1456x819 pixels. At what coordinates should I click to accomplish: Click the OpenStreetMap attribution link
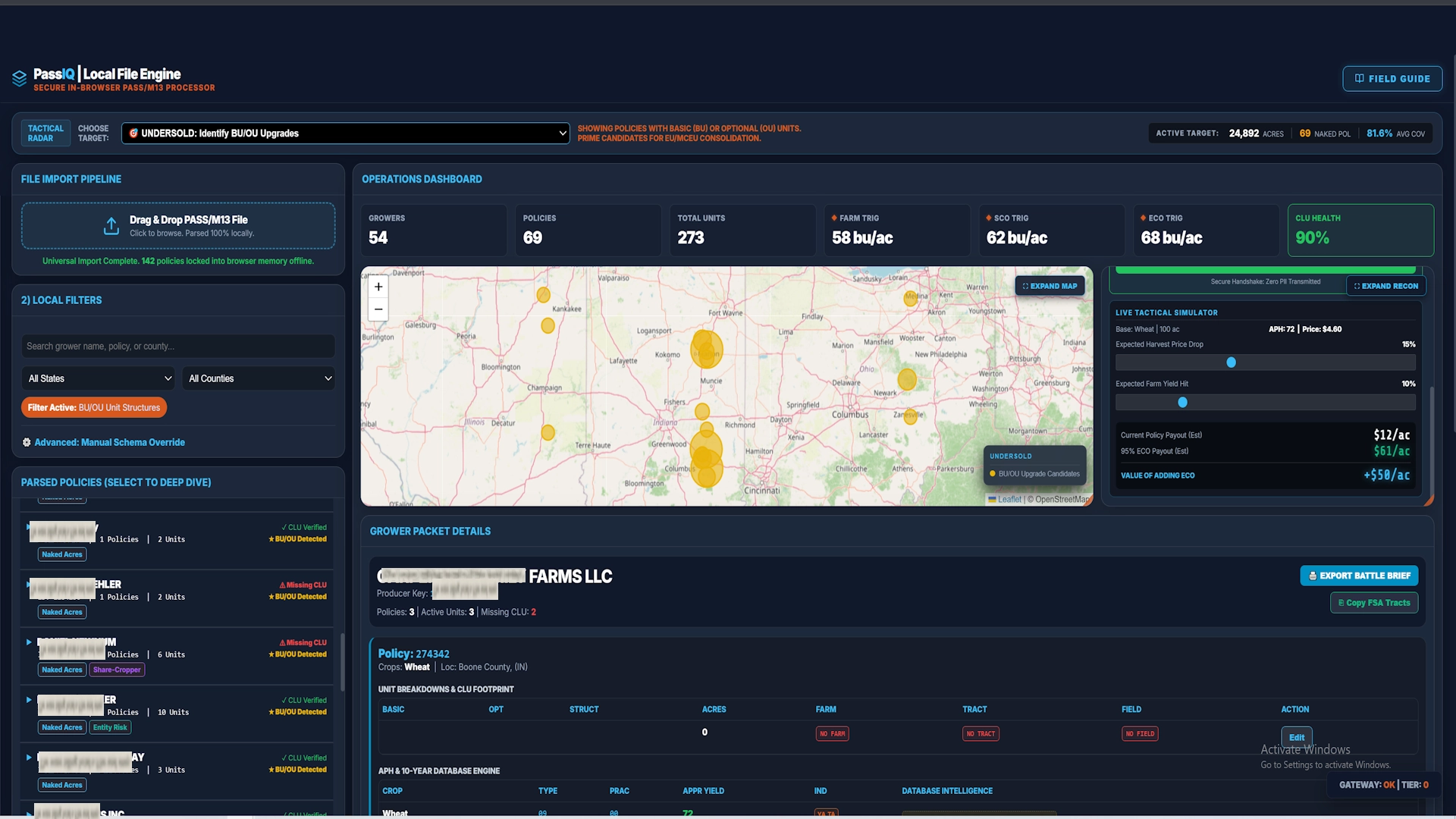(1062, 500)
